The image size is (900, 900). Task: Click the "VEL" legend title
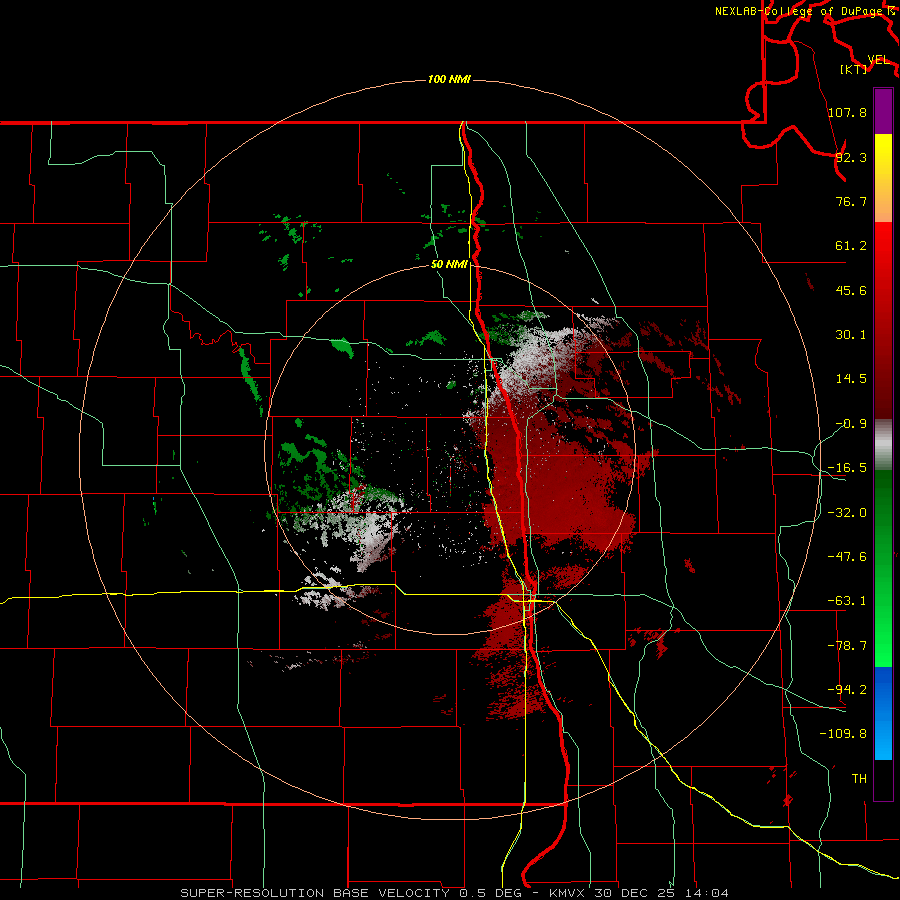pyautogui.click(x=878, y=59)
